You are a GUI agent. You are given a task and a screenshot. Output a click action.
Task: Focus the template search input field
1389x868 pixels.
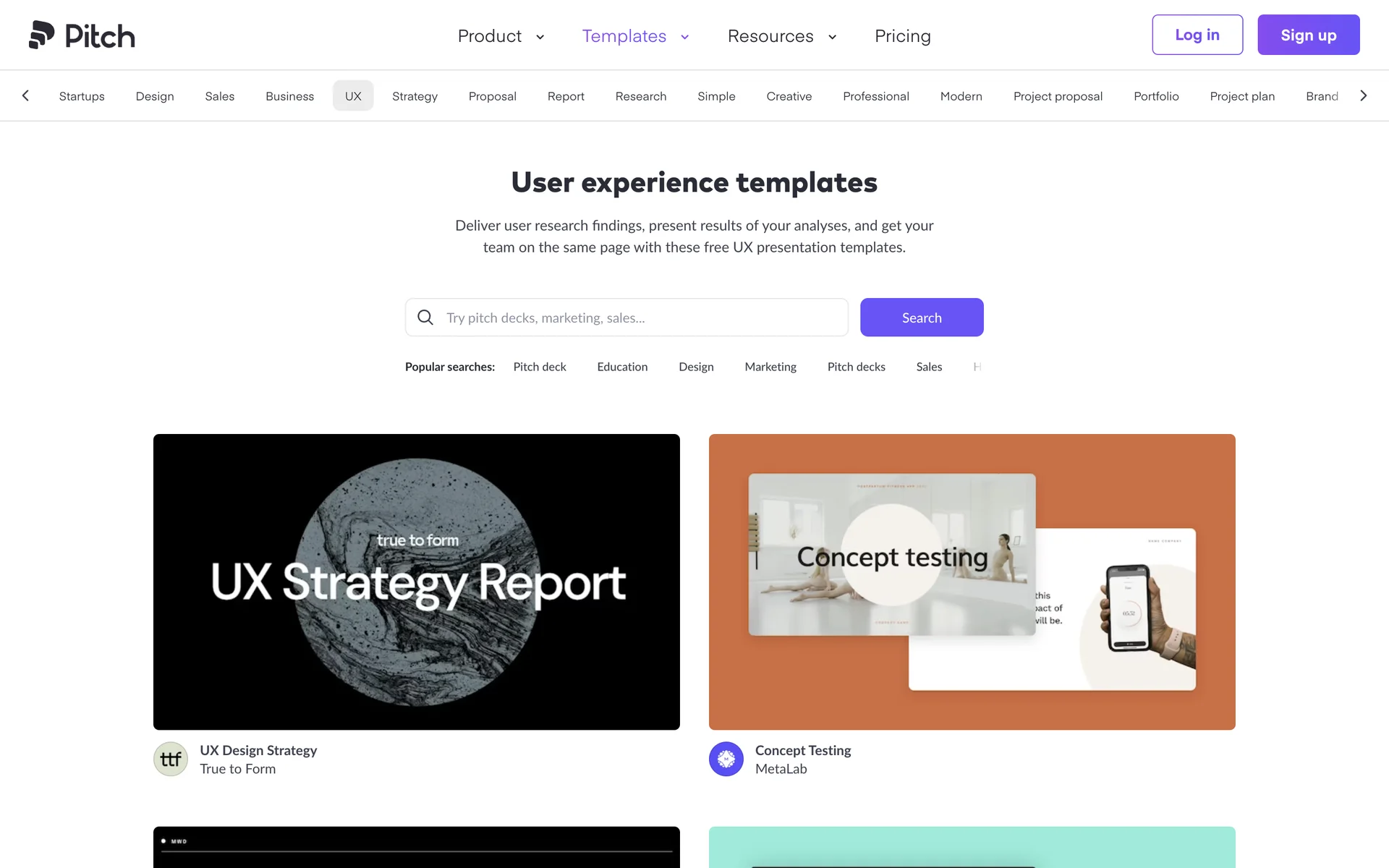pyautogui.click(x=637, y=318)
